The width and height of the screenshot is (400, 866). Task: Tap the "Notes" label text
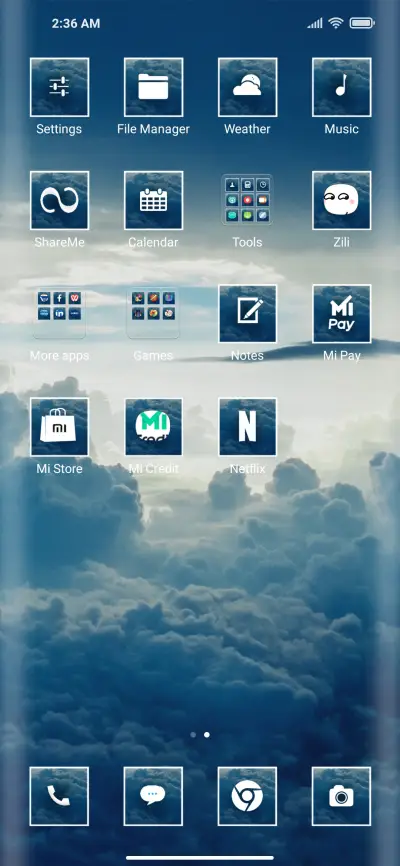point(248,356)
